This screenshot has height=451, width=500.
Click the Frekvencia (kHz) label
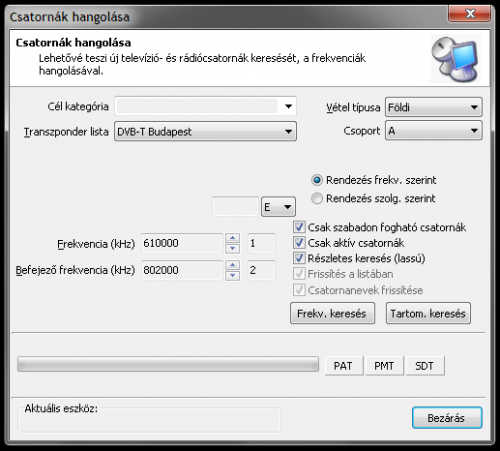pos(96,244)
